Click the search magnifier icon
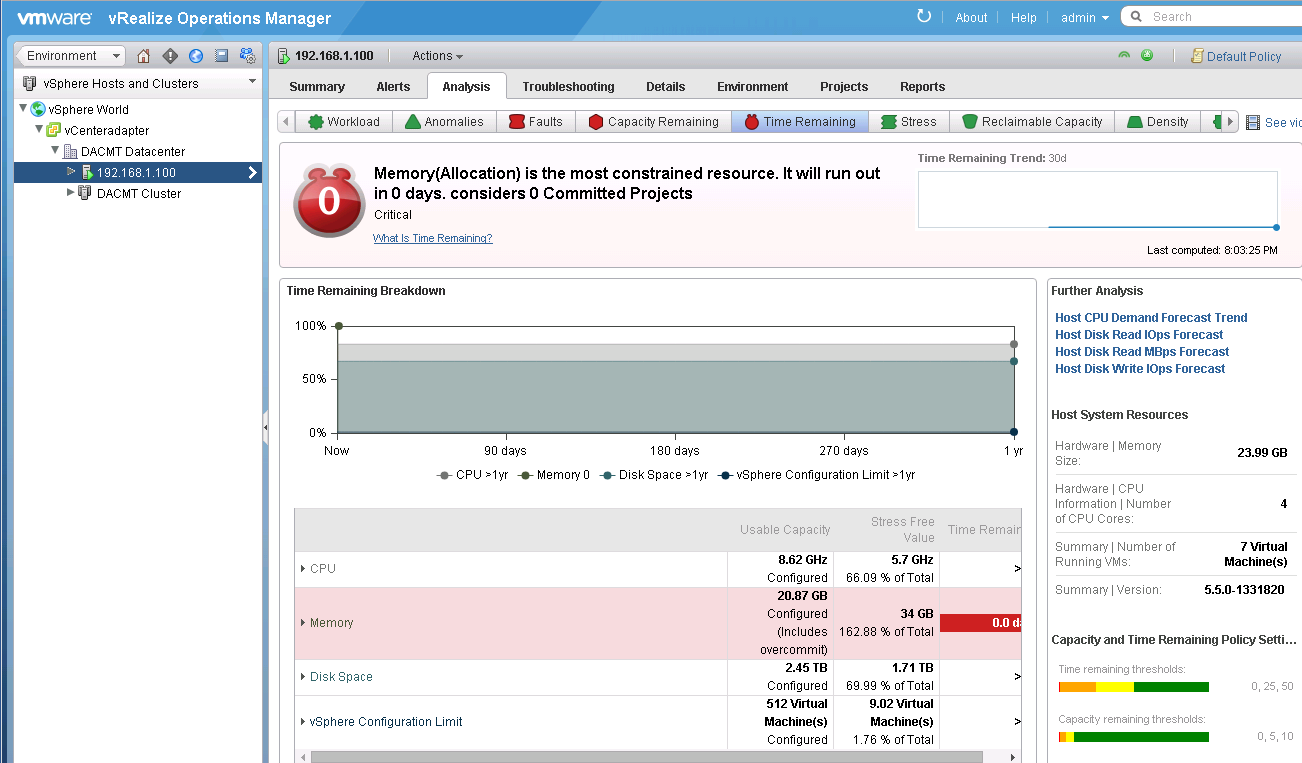Image resolution: width=1302 pixels, height=763 pixels. click(1137, 16)
